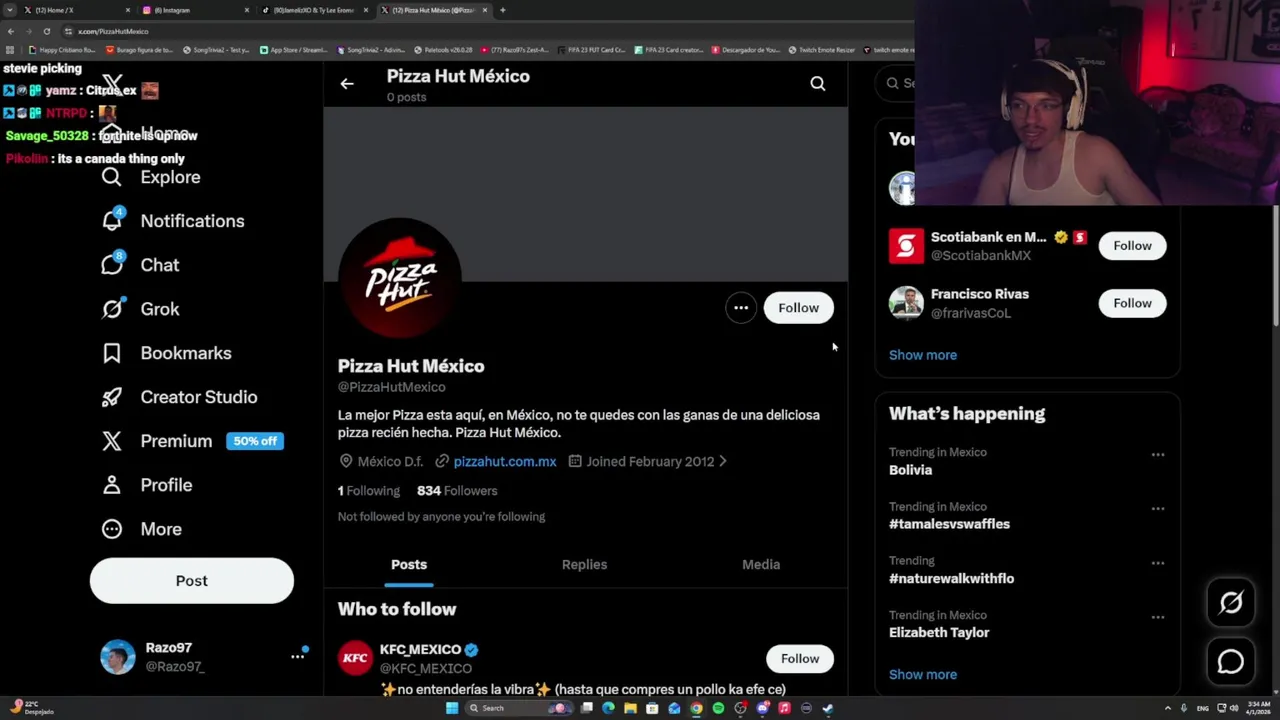The height and width of the screenshot is (720, 1280).
Task: Go to your Profile in sidebar
Action: 146,485
